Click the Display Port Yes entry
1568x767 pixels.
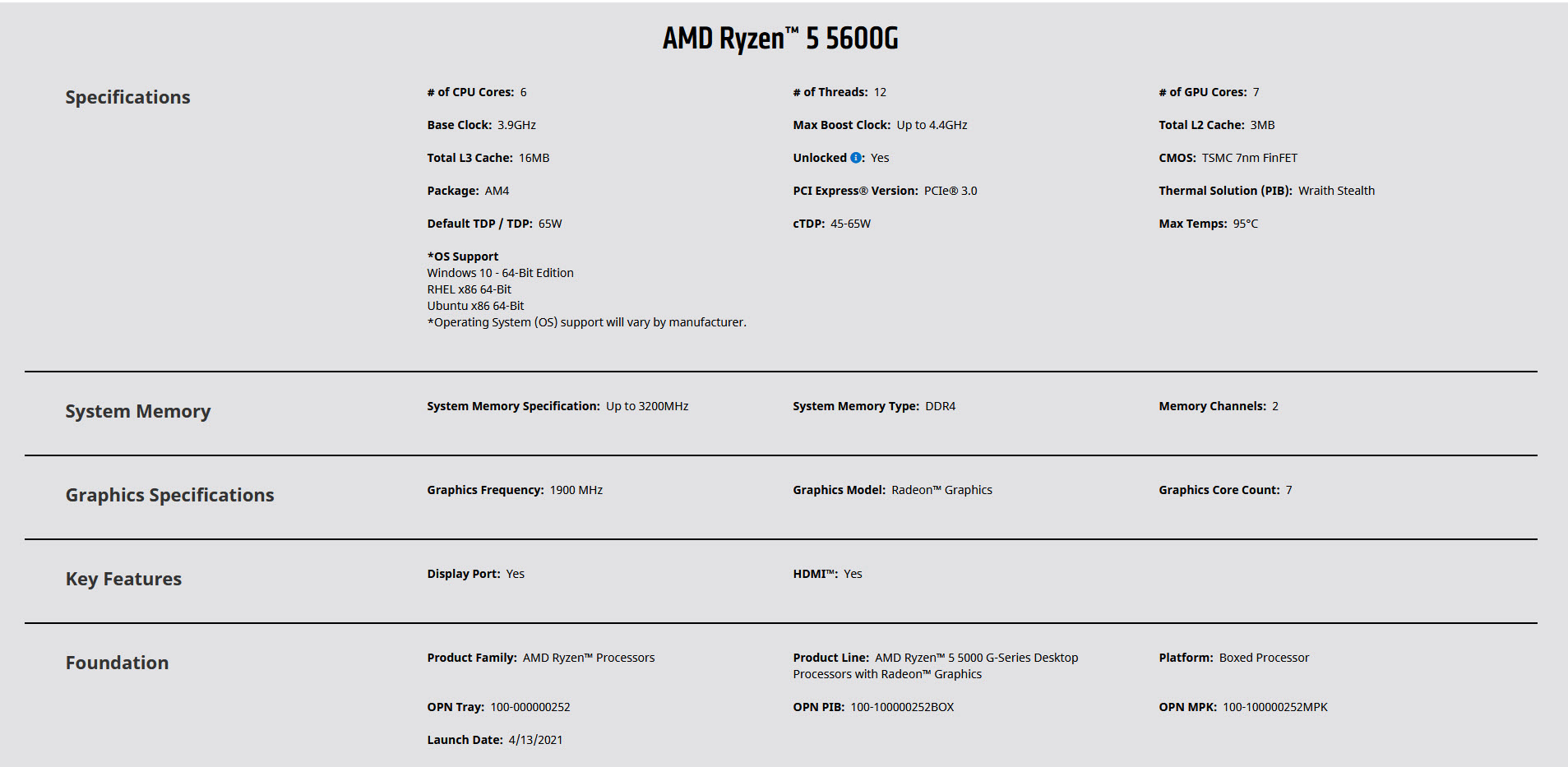tap(475, 574)
